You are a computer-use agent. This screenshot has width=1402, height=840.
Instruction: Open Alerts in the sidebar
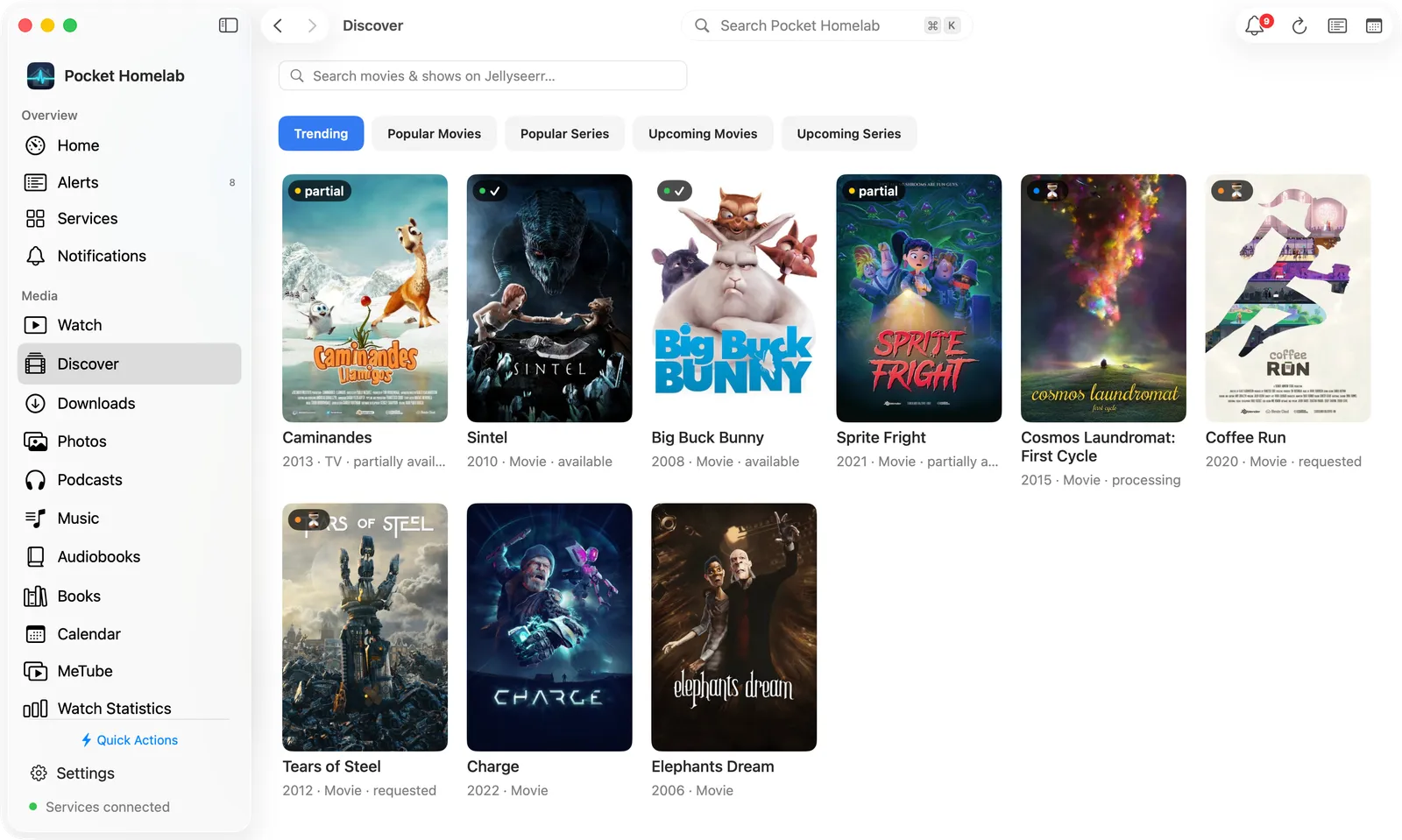[x=129, y=182]
